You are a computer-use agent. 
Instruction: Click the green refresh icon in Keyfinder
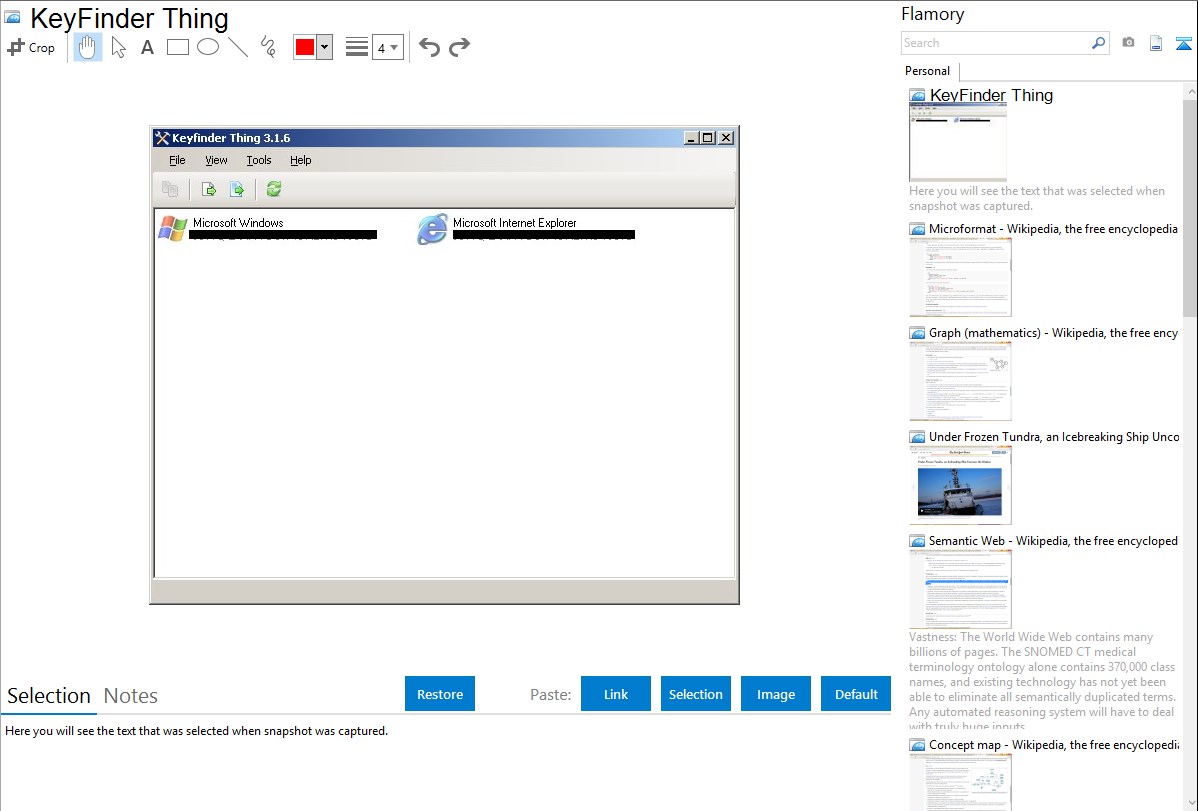click(274, 189)
